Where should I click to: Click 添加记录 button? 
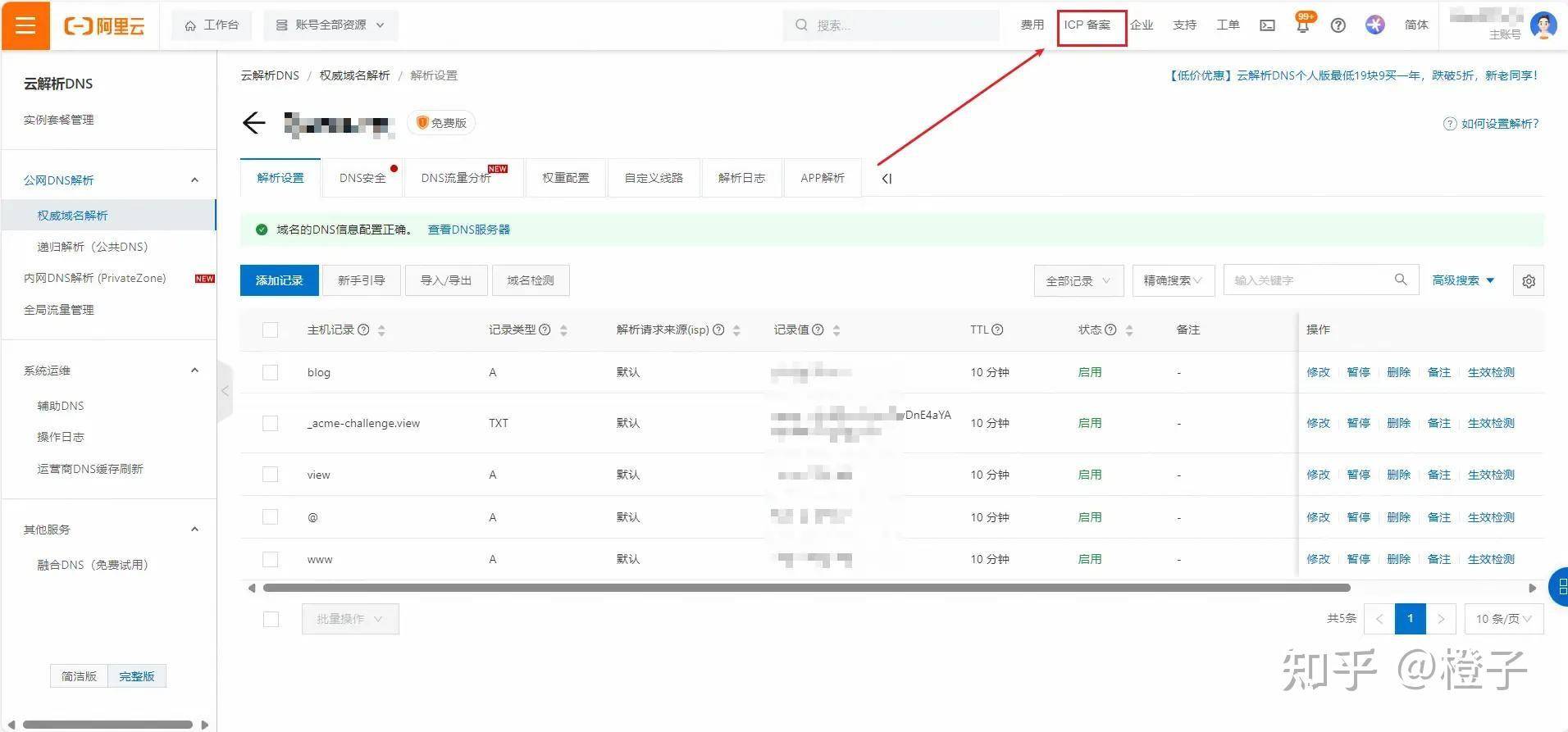point(279,280)
